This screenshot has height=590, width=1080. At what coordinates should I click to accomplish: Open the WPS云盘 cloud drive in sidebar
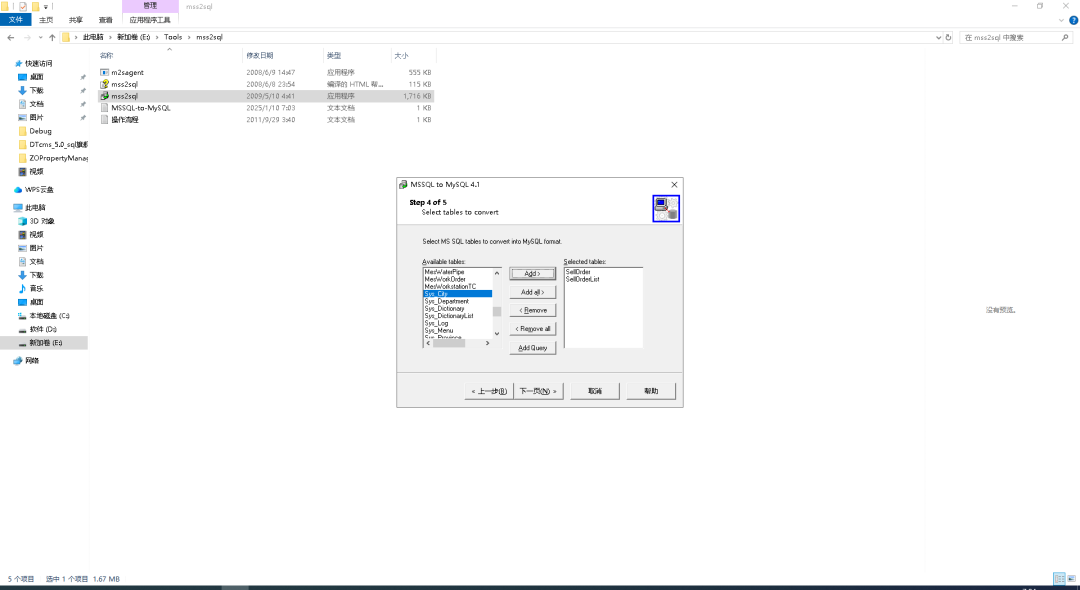pos(39,189)
